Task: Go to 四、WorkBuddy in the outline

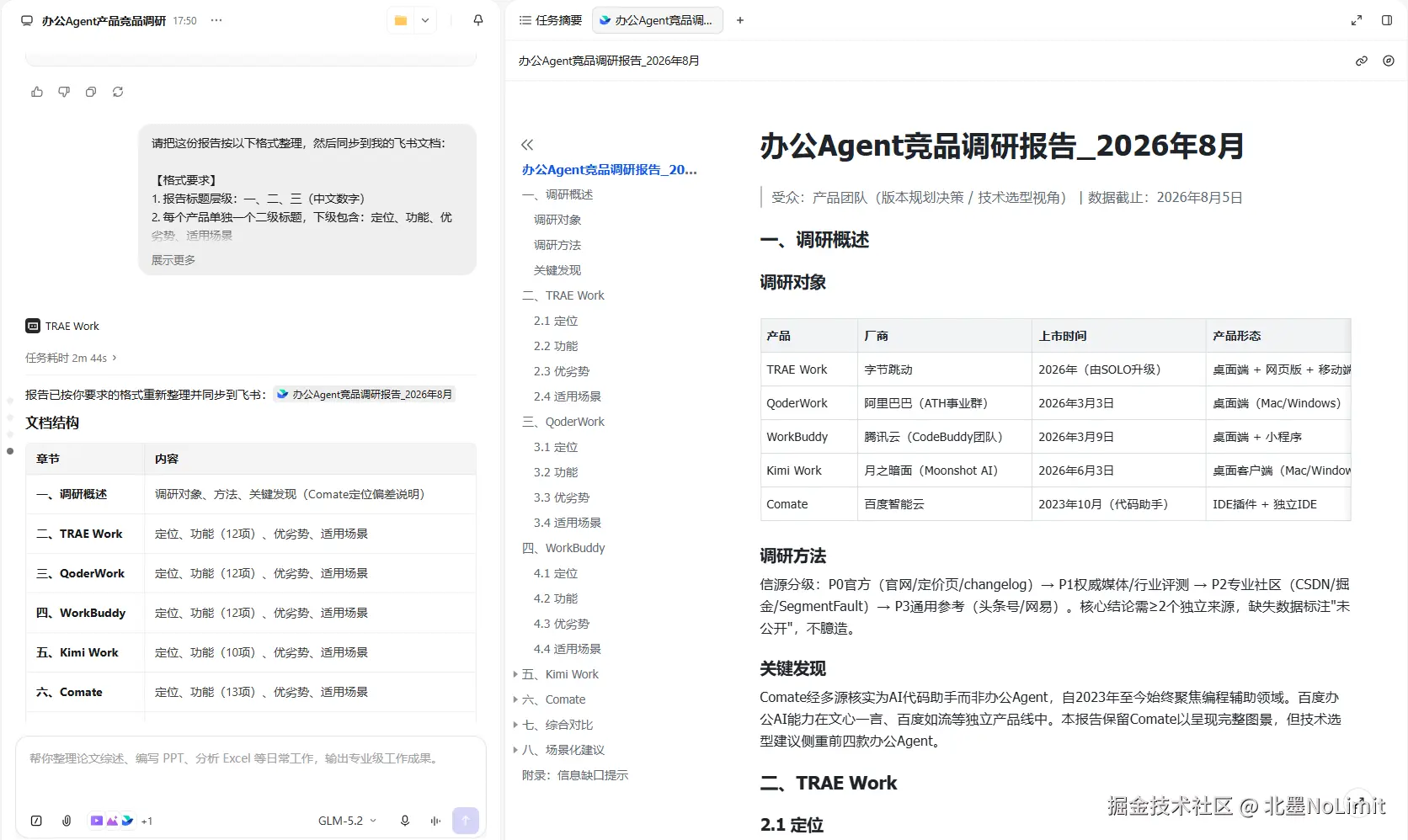Action: pyautogui.click(x=563, y=548)
